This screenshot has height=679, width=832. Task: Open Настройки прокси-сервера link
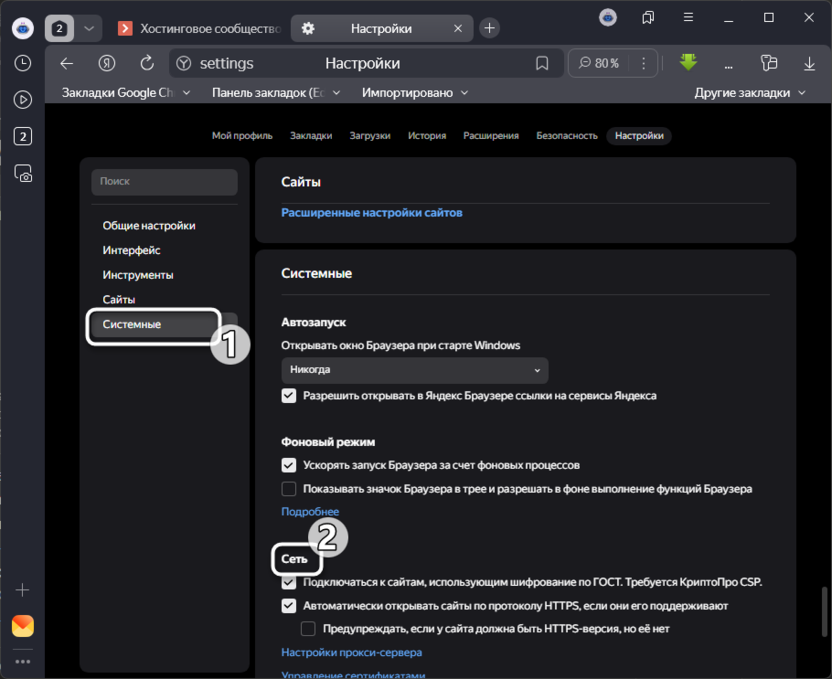coord(351,652)
